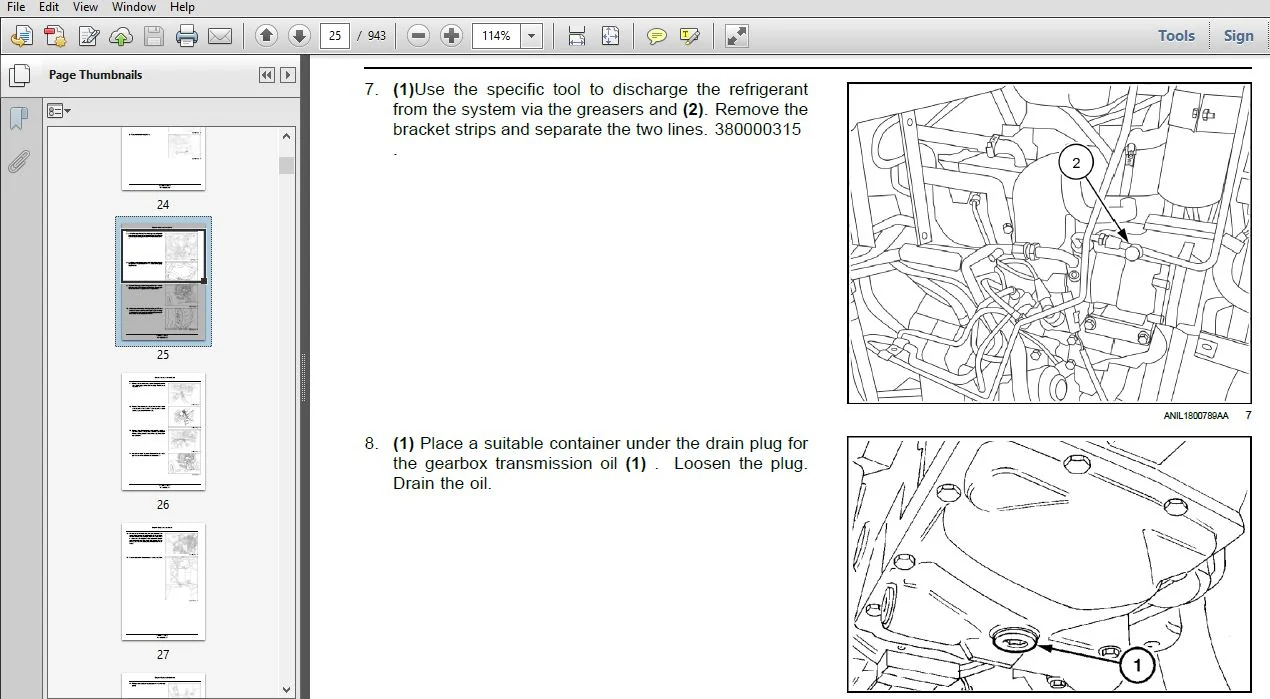
Task: Click the cloud upload icon
Action: 121,37
